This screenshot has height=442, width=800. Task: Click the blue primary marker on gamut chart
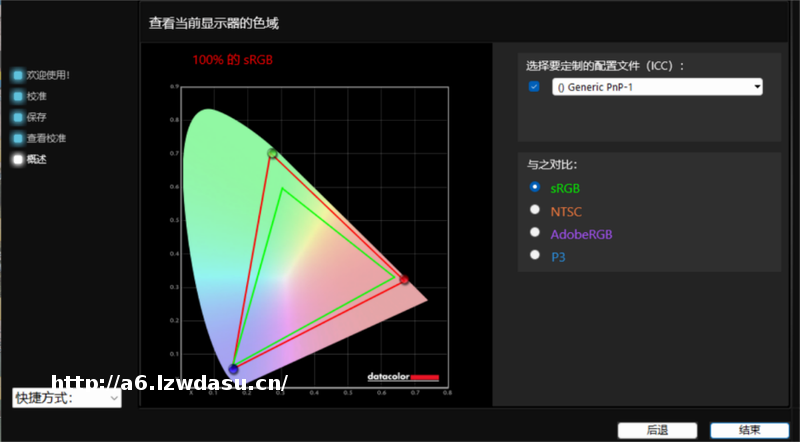pos(234,369)
